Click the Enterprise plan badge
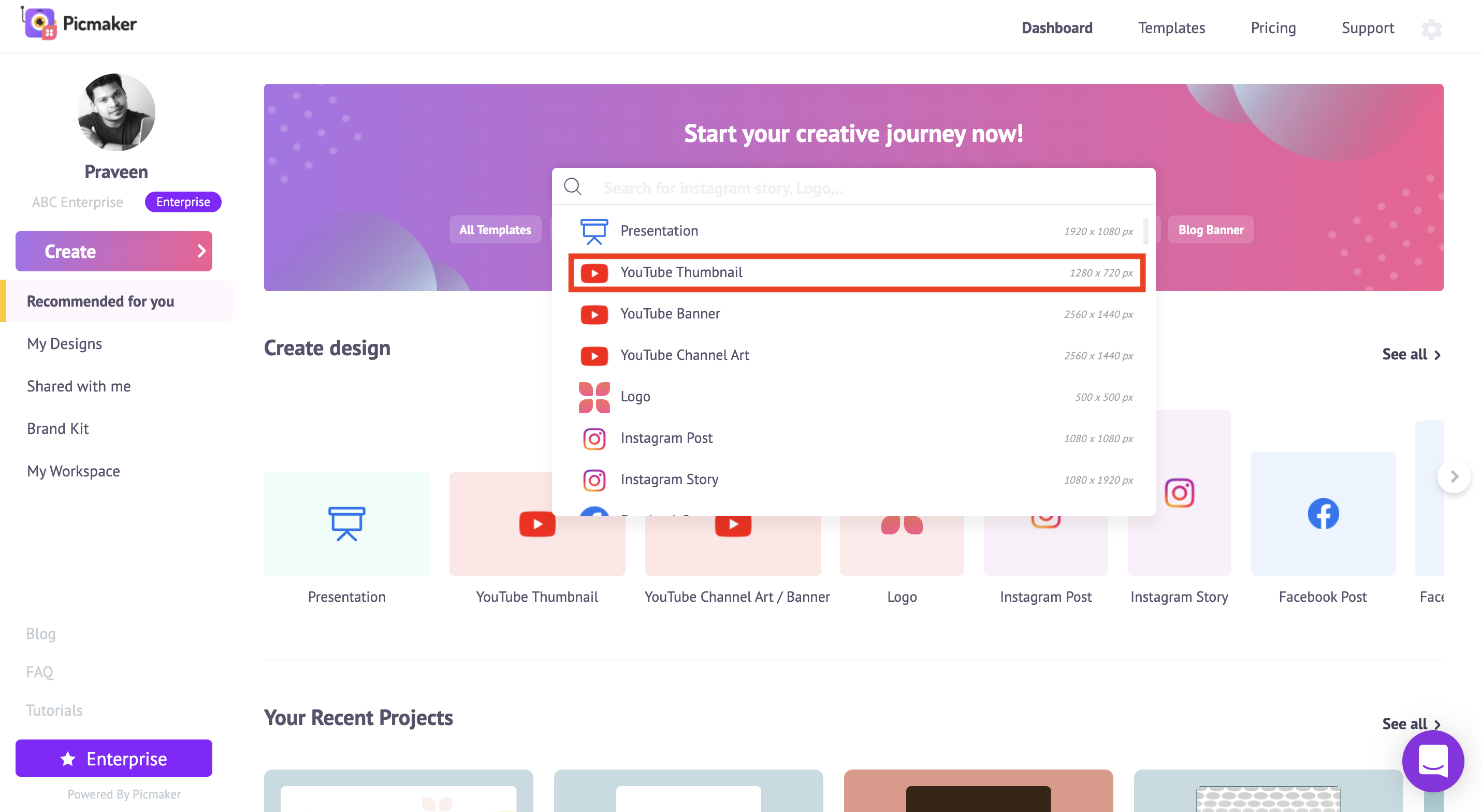Image resolution: width=1481 pixels, height=812 pixels. coord(183,202)
